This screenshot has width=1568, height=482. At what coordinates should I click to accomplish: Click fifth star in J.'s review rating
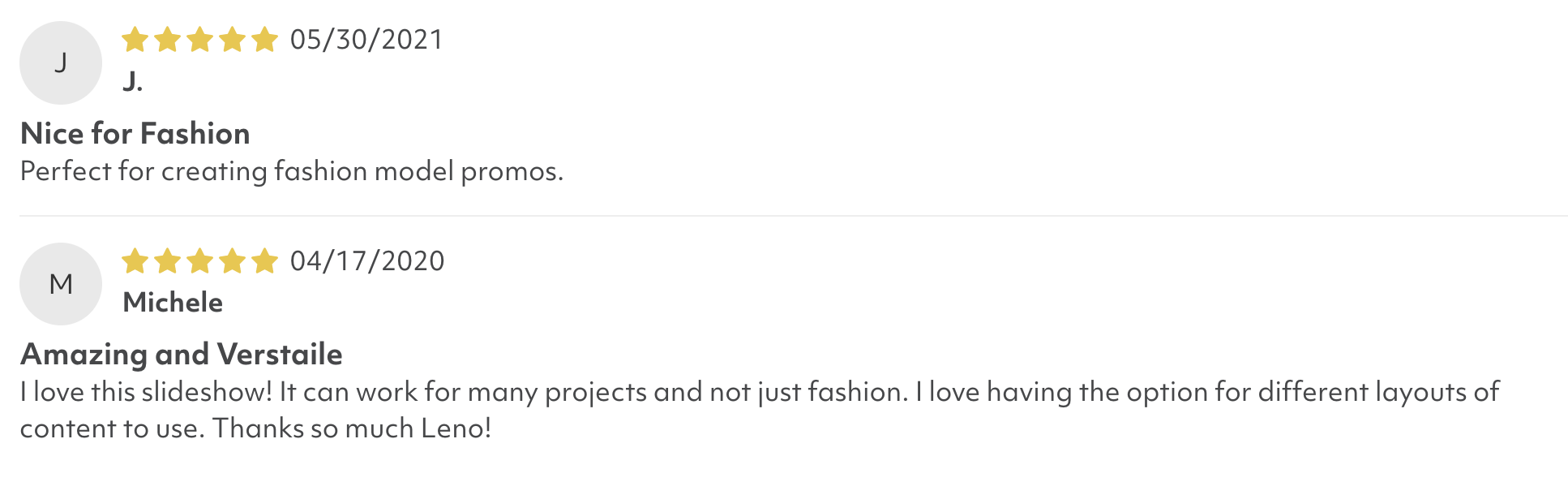(264, 39)
